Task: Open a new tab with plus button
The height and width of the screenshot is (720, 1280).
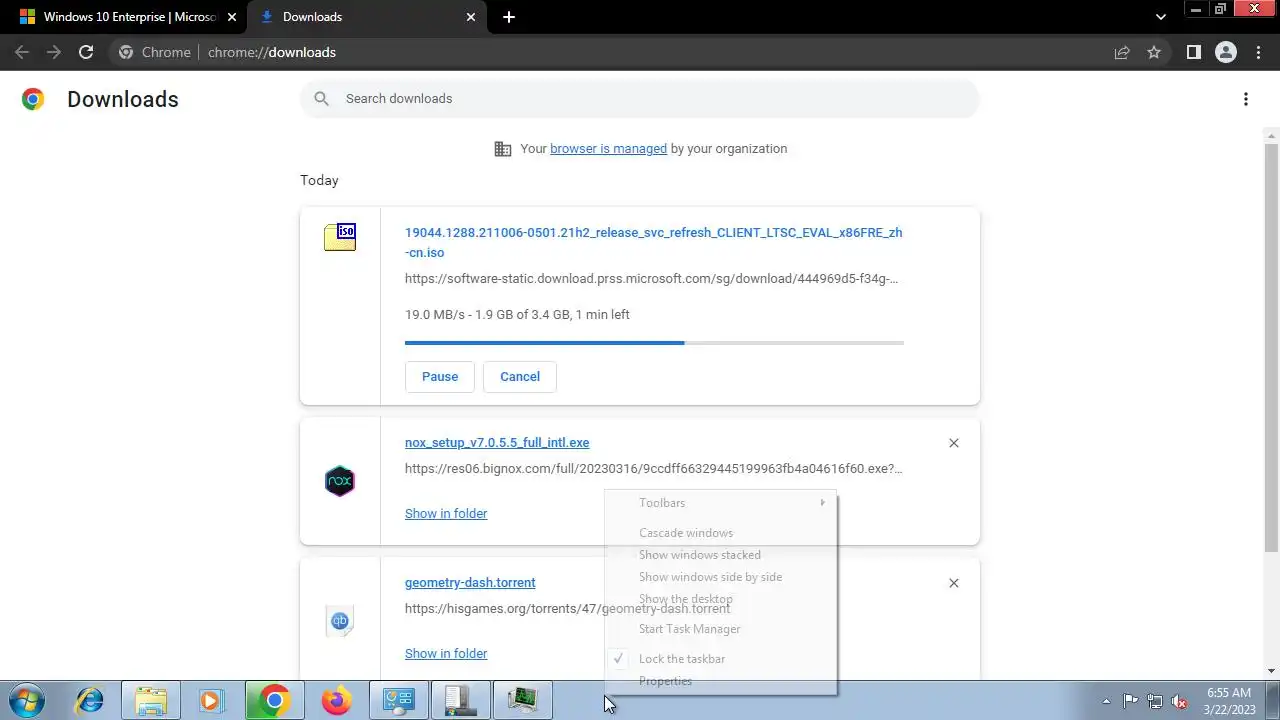Action: [509, 17]
